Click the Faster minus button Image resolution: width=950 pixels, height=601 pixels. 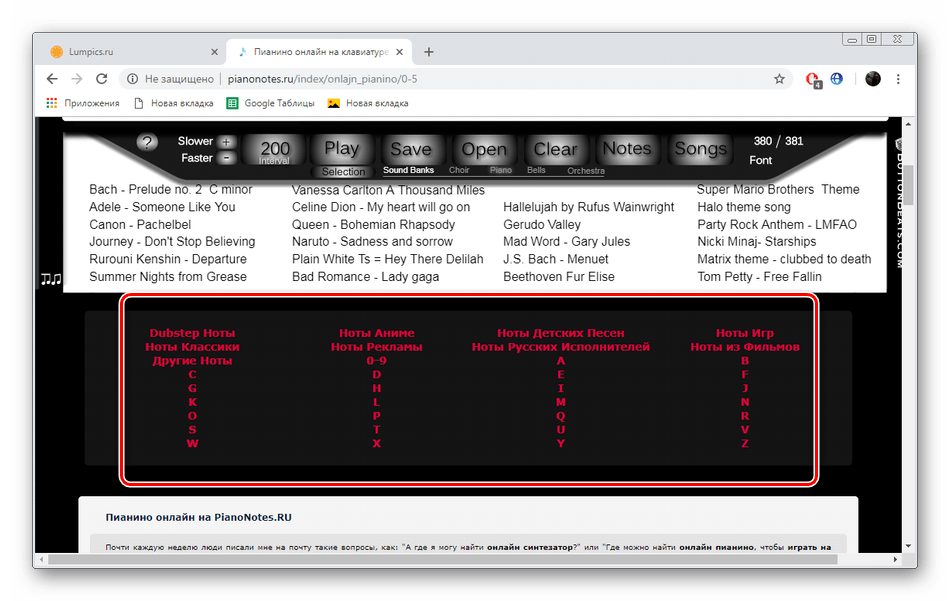coord(226,158)
